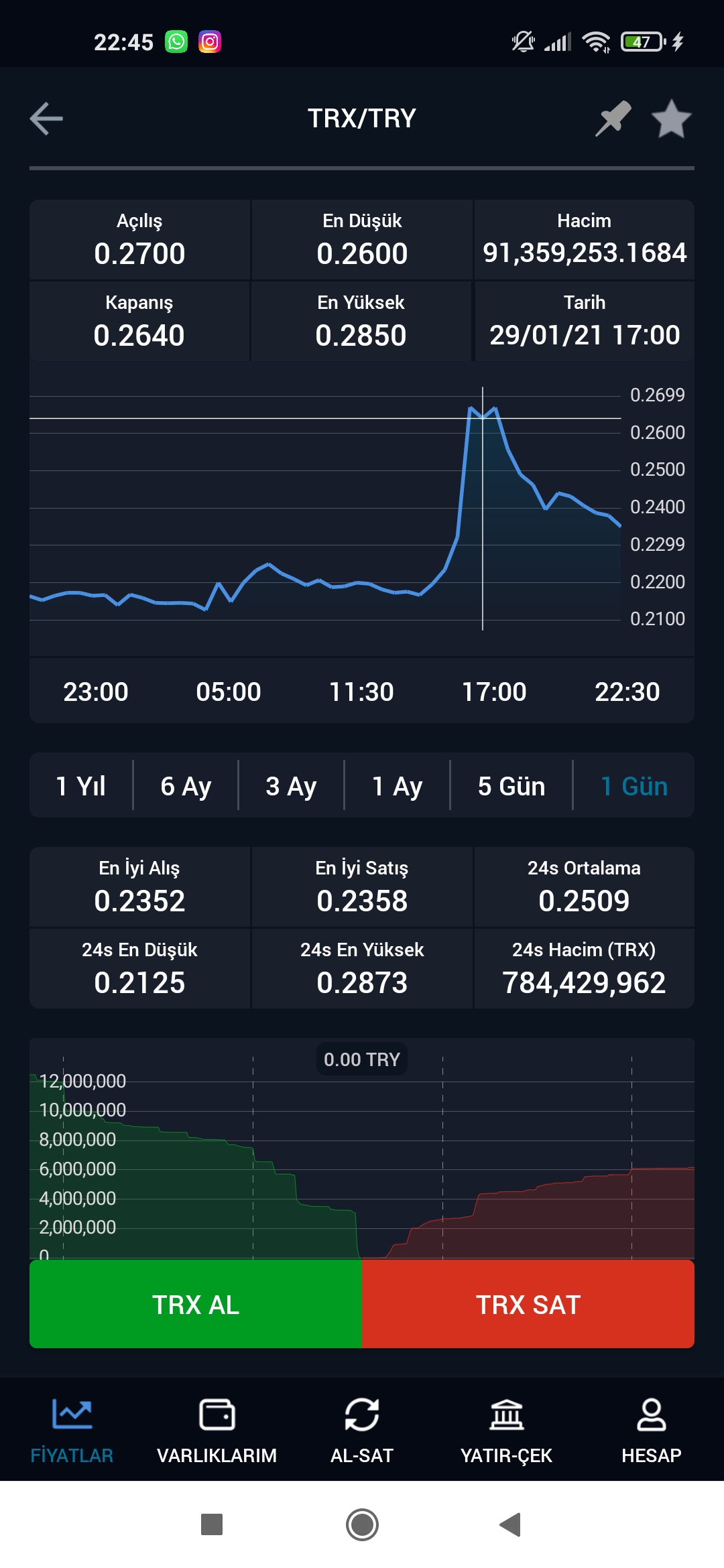This screenshot has height=1568, width=724.
Task: Tap the red TRX SAT button
Action: 528,1304
